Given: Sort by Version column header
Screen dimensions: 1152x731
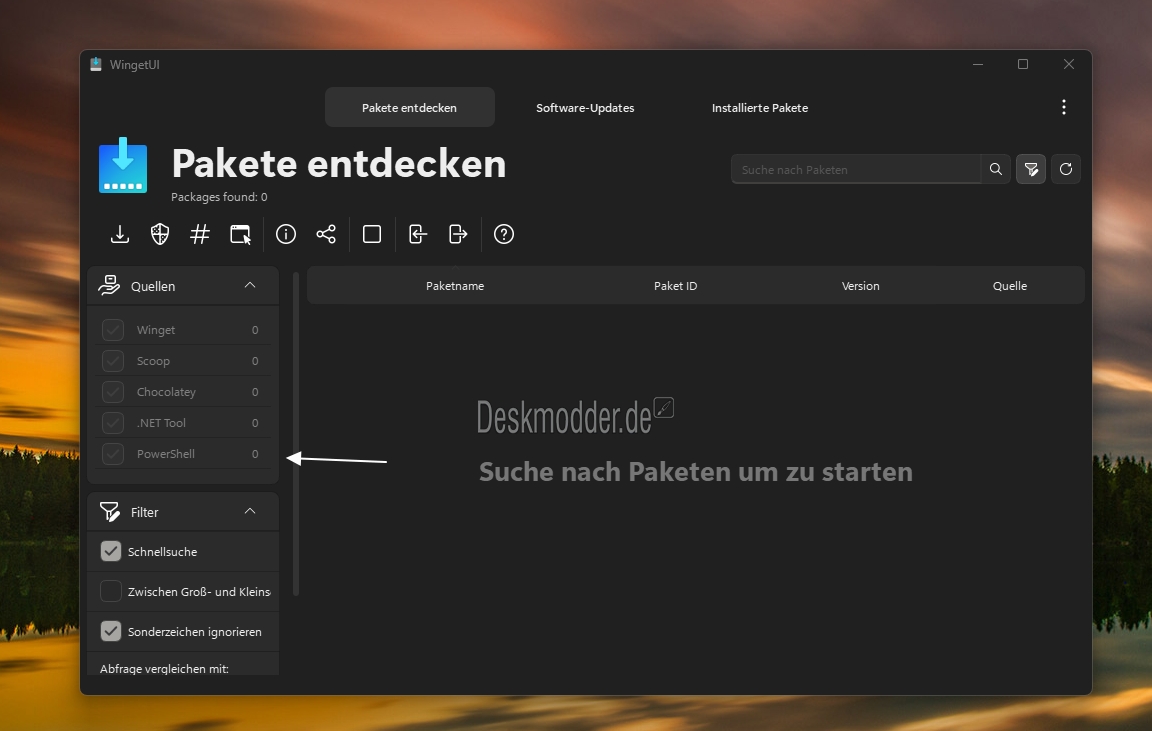Looking at the screenshot, I should point(860,286).
